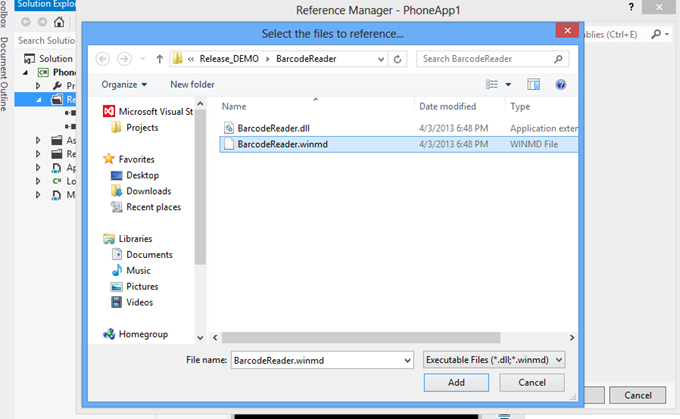Select Libraries in the navigation pane
Image resolution: width=680 pixels, height=419 pixels.
click(128, 239)
